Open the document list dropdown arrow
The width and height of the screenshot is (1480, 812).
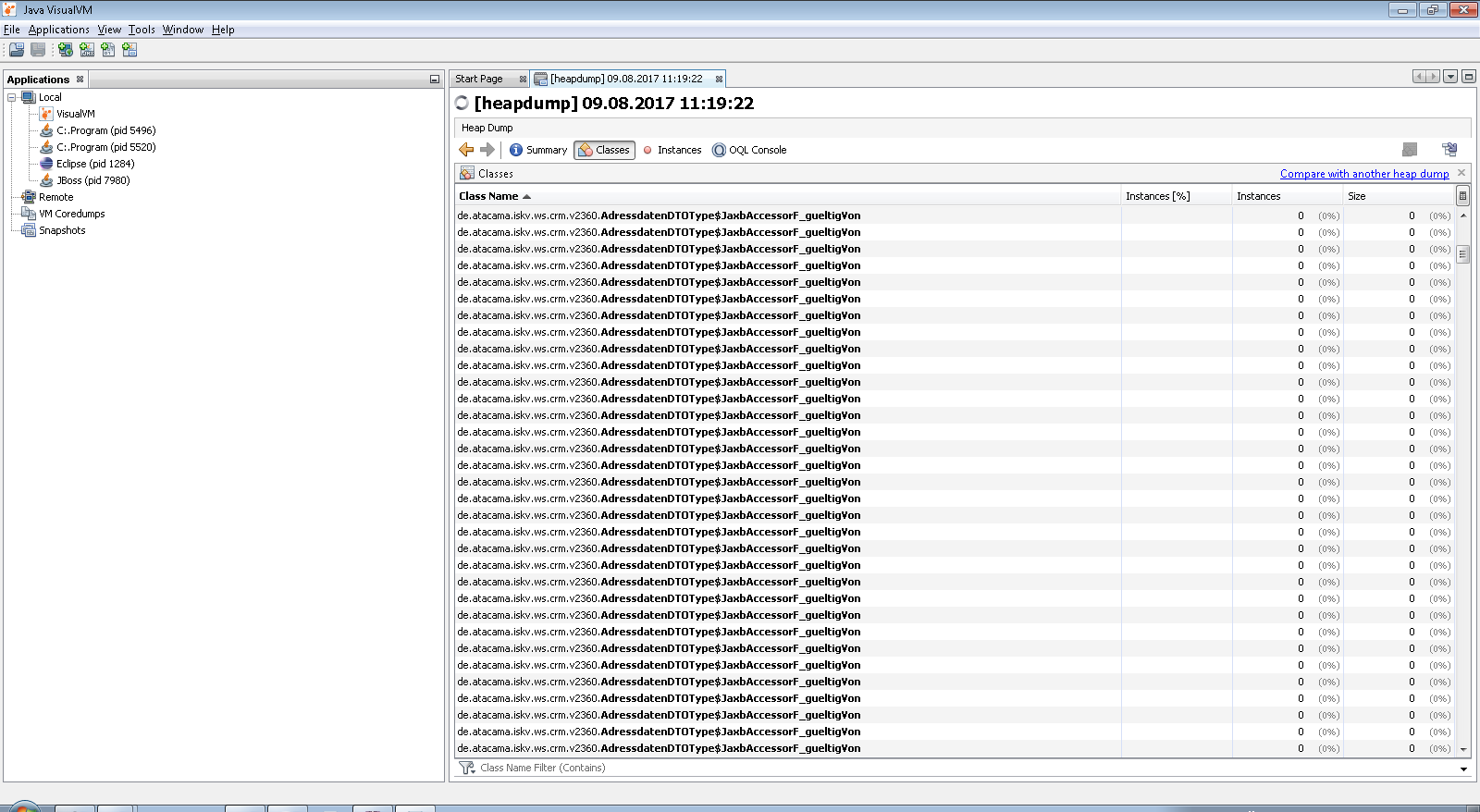(1450, 77)
